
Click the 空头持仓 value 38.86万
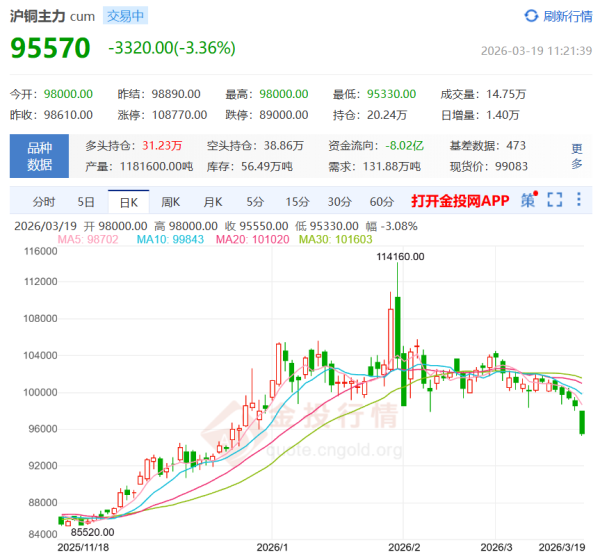click(x=284, y=146)
